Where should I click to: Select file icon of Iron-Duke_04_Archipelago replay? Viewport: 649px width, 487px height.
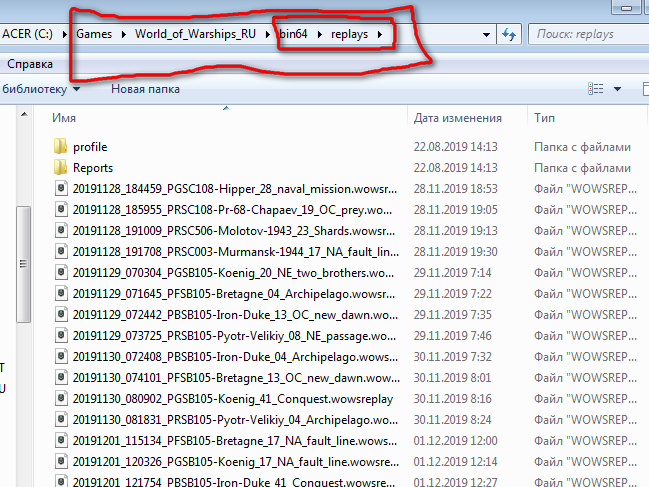pyautogui.click(x=61, y=356)
